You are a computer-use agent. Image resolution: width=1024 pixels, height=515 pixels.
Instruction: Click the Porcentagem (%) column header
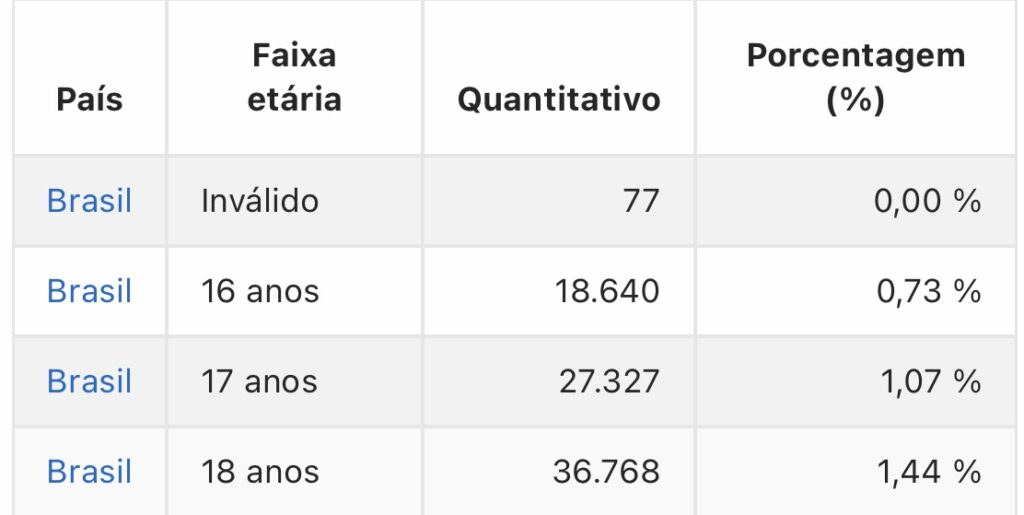coord(856,78)
